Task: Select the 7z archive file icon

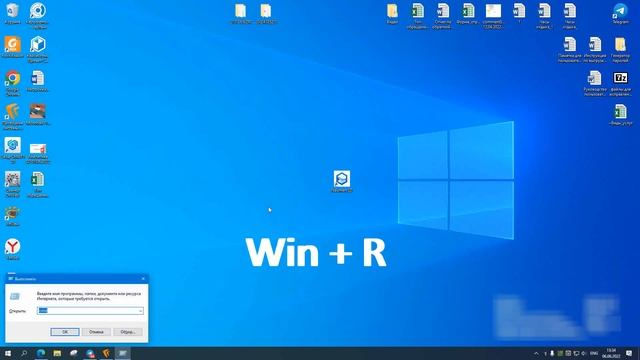Action: (x=620, y=84)
